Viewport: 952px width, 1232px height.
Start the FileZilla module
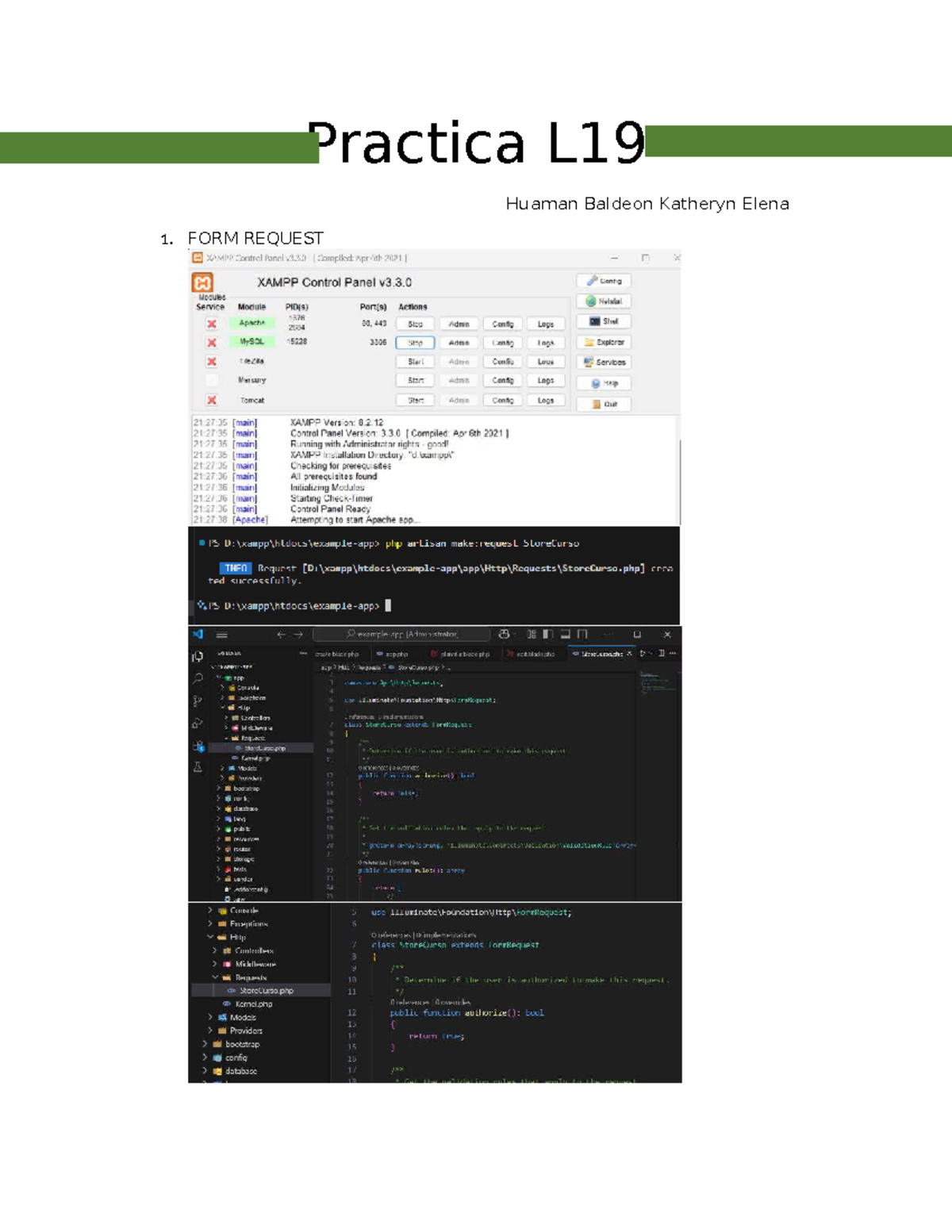point(416,360)
